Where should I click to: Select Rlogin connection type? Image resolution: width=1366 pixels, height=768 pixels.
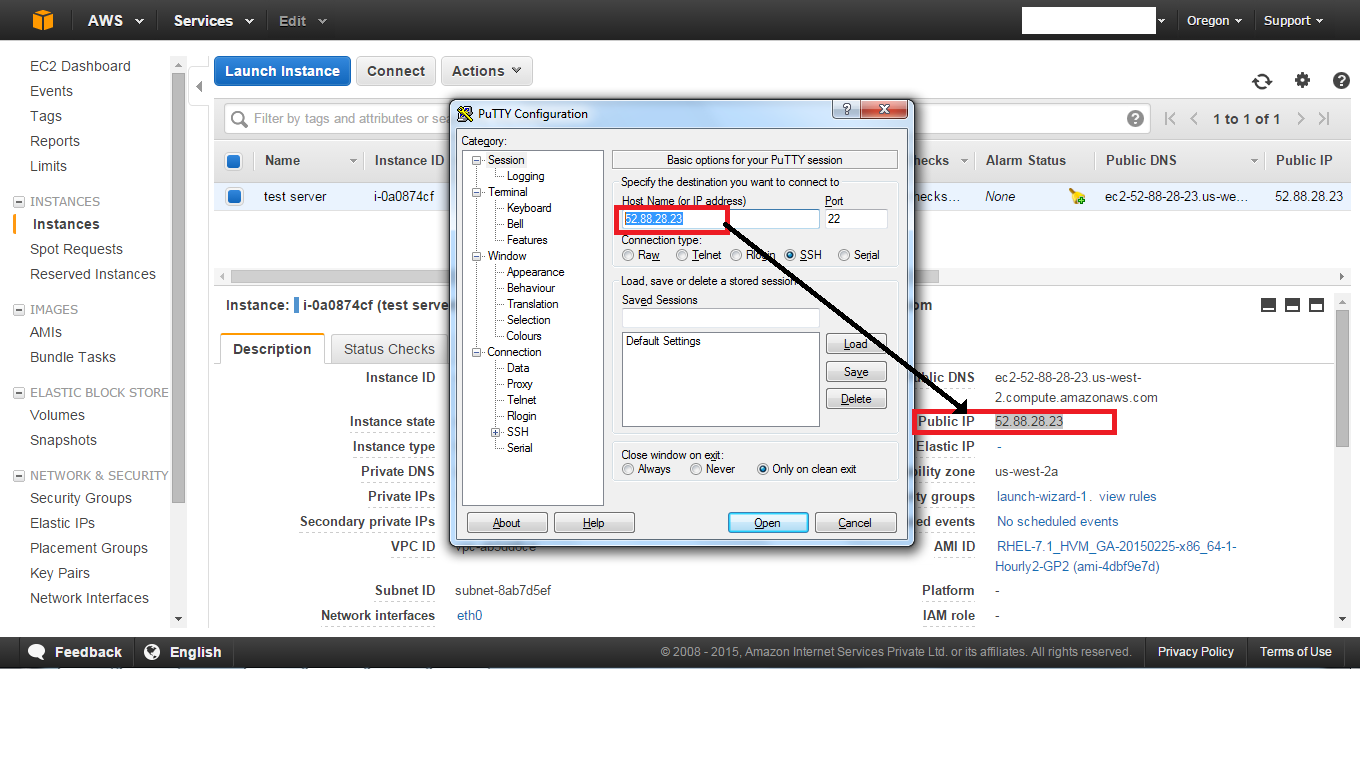click(736, 255)
